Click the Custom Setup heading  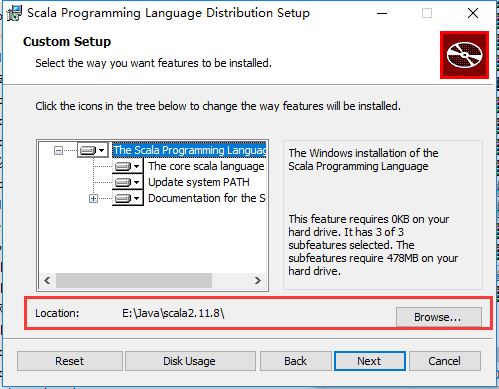(67, 42)
